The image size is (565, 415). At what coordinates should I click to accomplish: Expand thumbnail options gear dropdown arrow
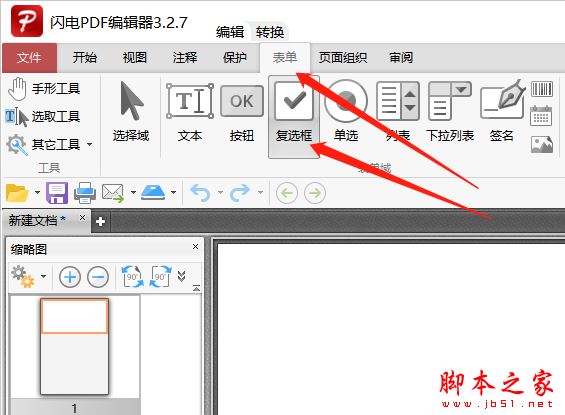pyautogui.click(x=44, y=277)
